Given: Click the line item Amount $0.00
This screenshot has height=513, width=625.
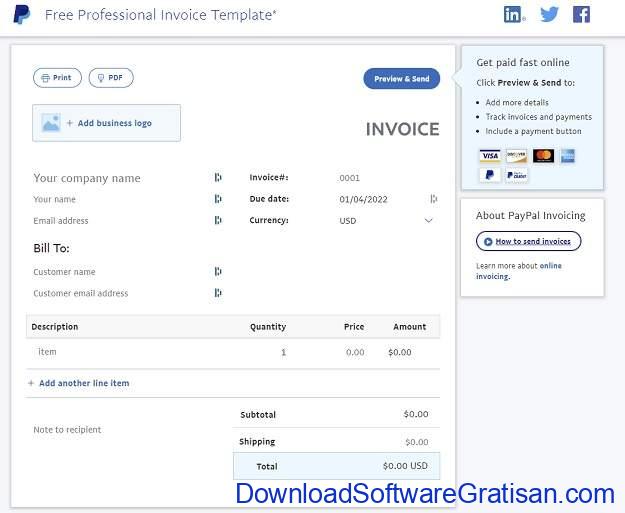Looking at the screenshot, I should 400,352.
